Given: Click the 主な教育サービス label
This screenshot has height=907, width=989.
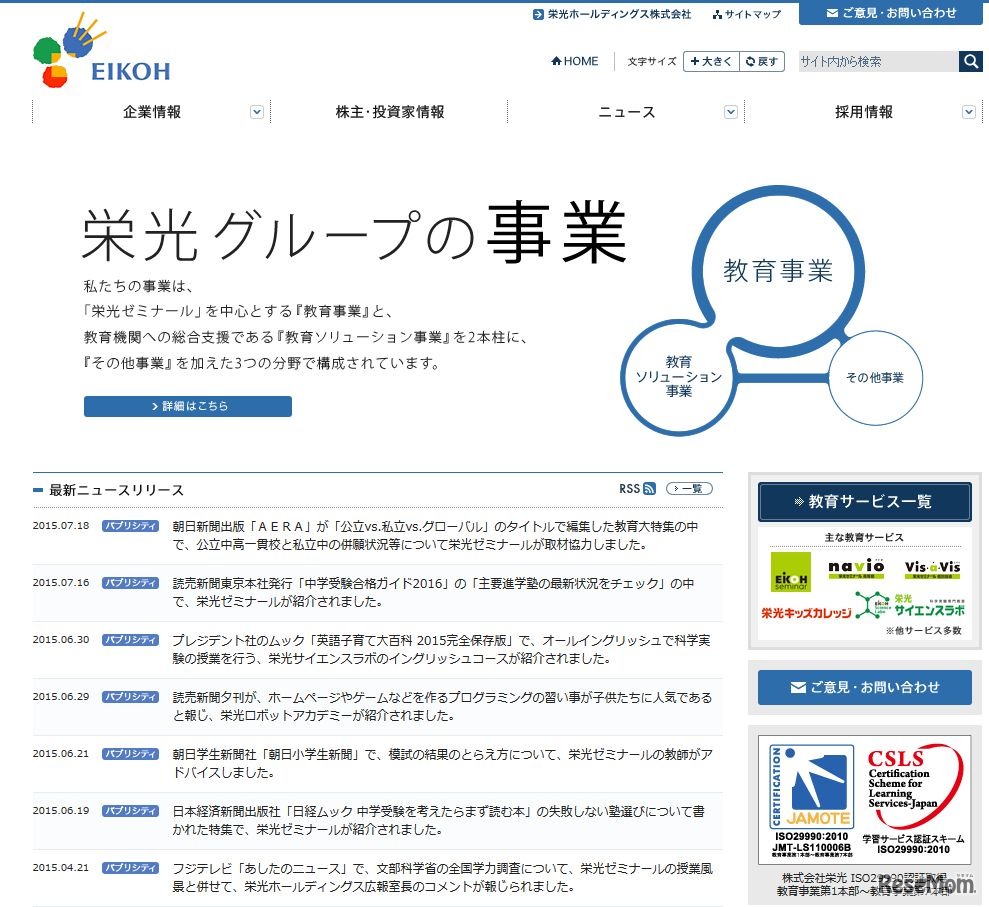Looking at the screenshot, I should pos(864,537).
